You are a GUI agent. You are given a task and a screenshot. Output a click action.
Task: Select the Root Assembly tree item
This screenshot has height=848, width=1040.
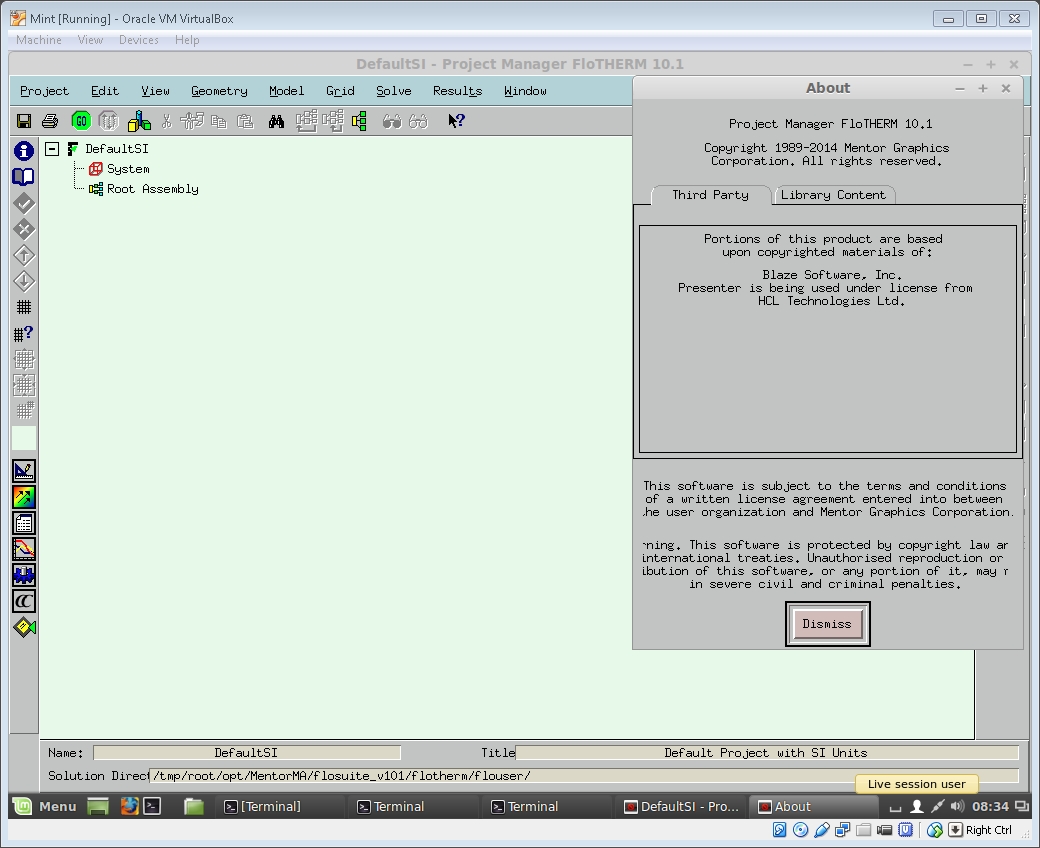[153, 189]
